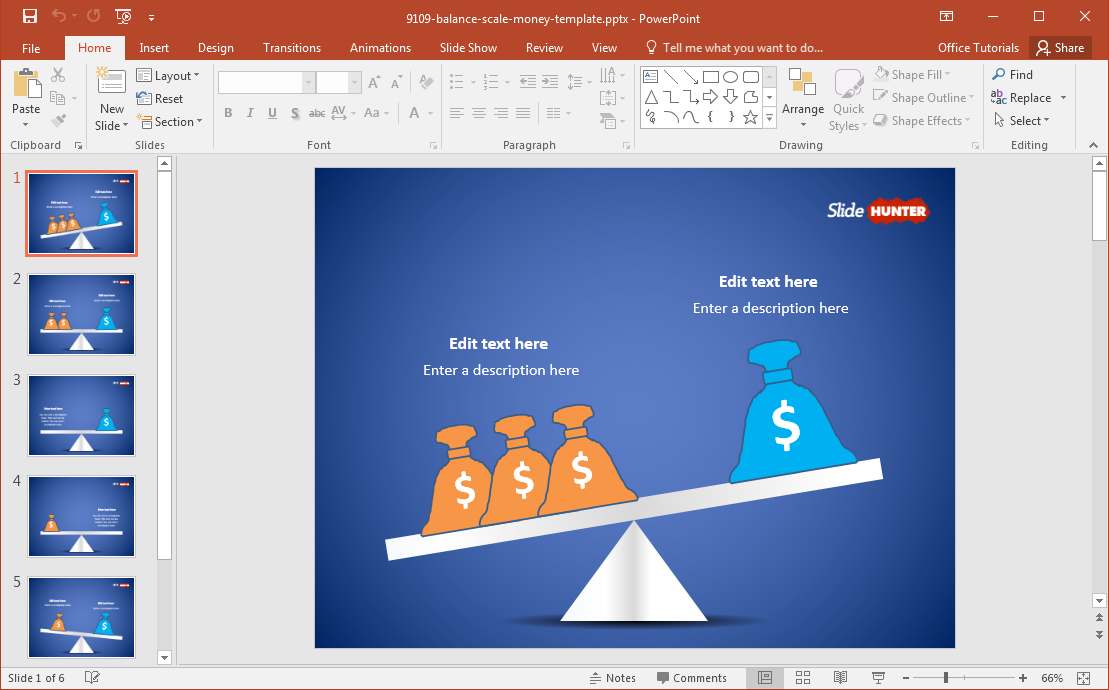The width and height of the screenshot is (1109, 690).
Task: Select slide 3 thumbnail
Action: pos(82,415)
